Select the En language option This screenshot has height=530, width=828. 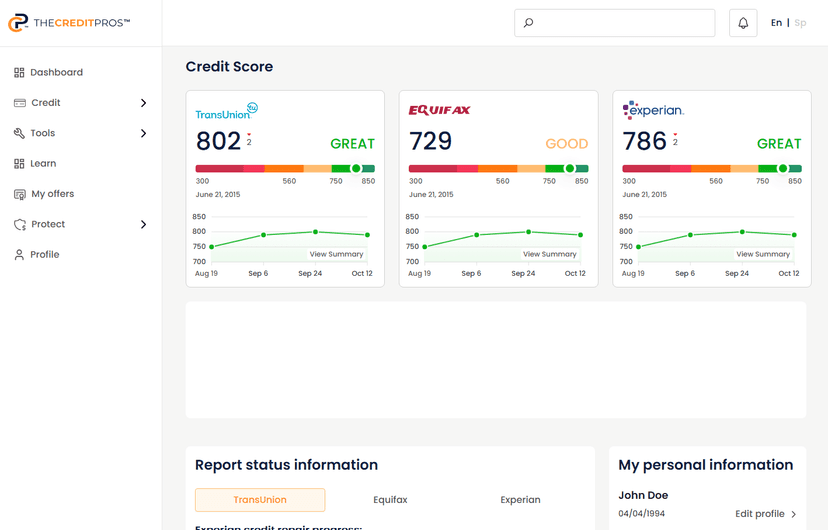pos(776,23)
